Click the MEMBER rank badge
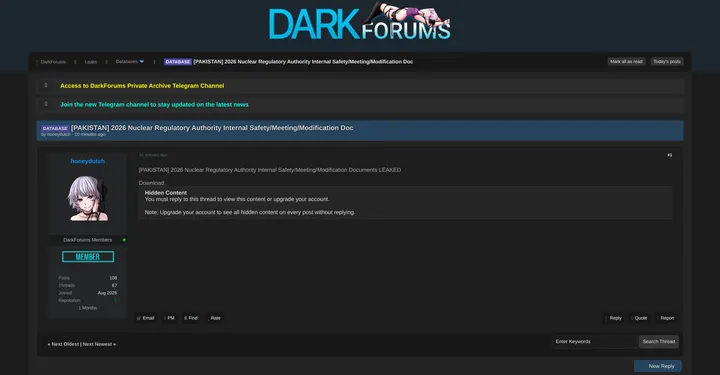 [x=88, y=257]
